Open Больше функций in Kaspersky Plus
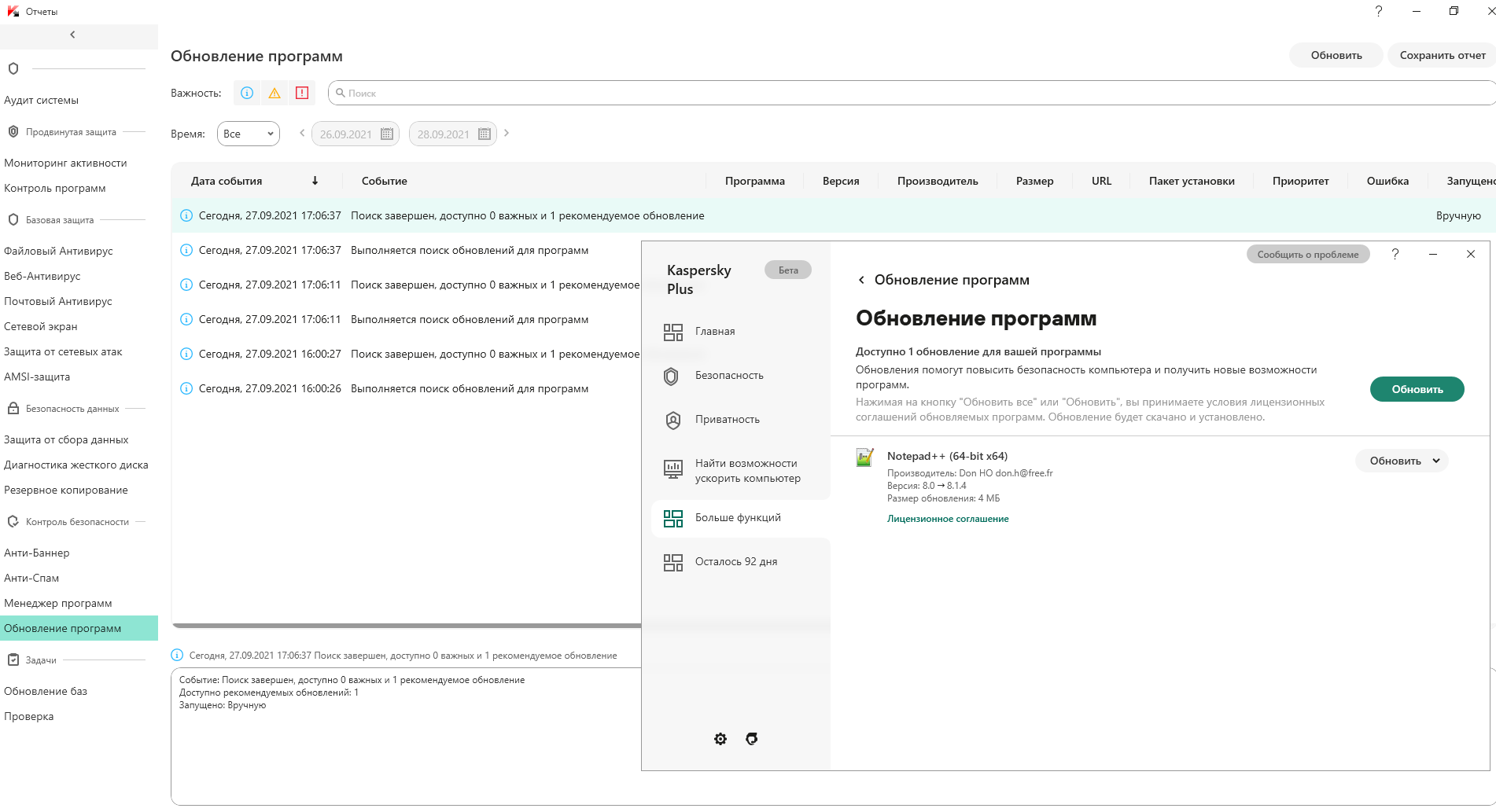Viewport: 1496px width, 812px height. click(741, 517)
